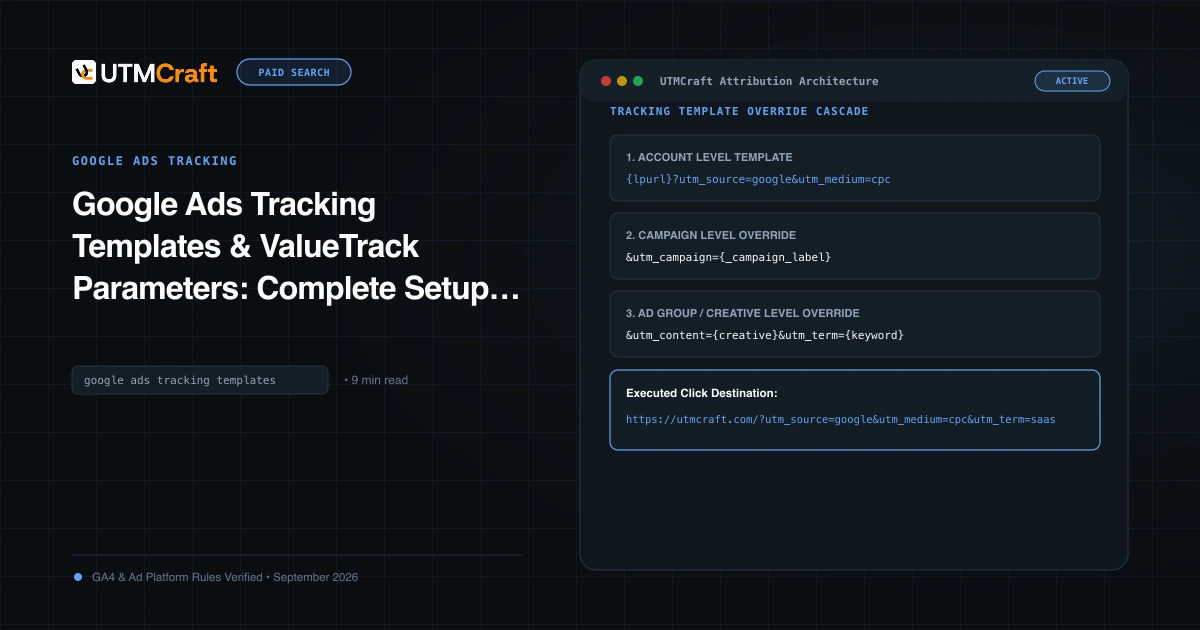Image resolution: width=1200 pixels, height=630 pixels.
Task: Click the red window dot
Action: (x=605, y=81)
